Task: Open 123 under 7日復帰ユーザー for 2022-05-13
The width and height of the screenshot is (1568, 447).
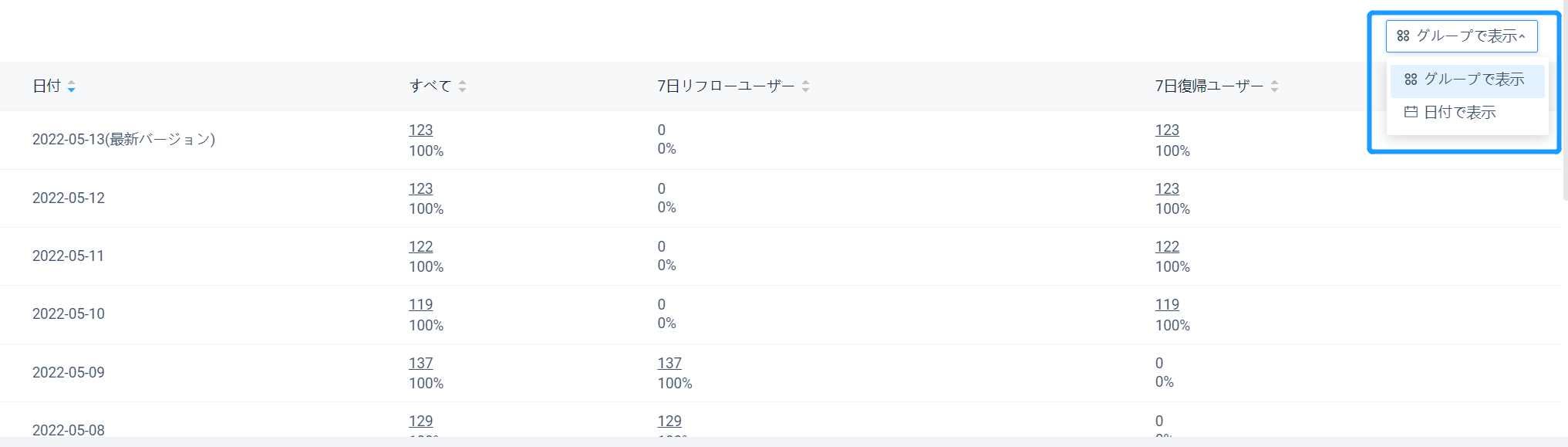Action: click(1167, 130)
